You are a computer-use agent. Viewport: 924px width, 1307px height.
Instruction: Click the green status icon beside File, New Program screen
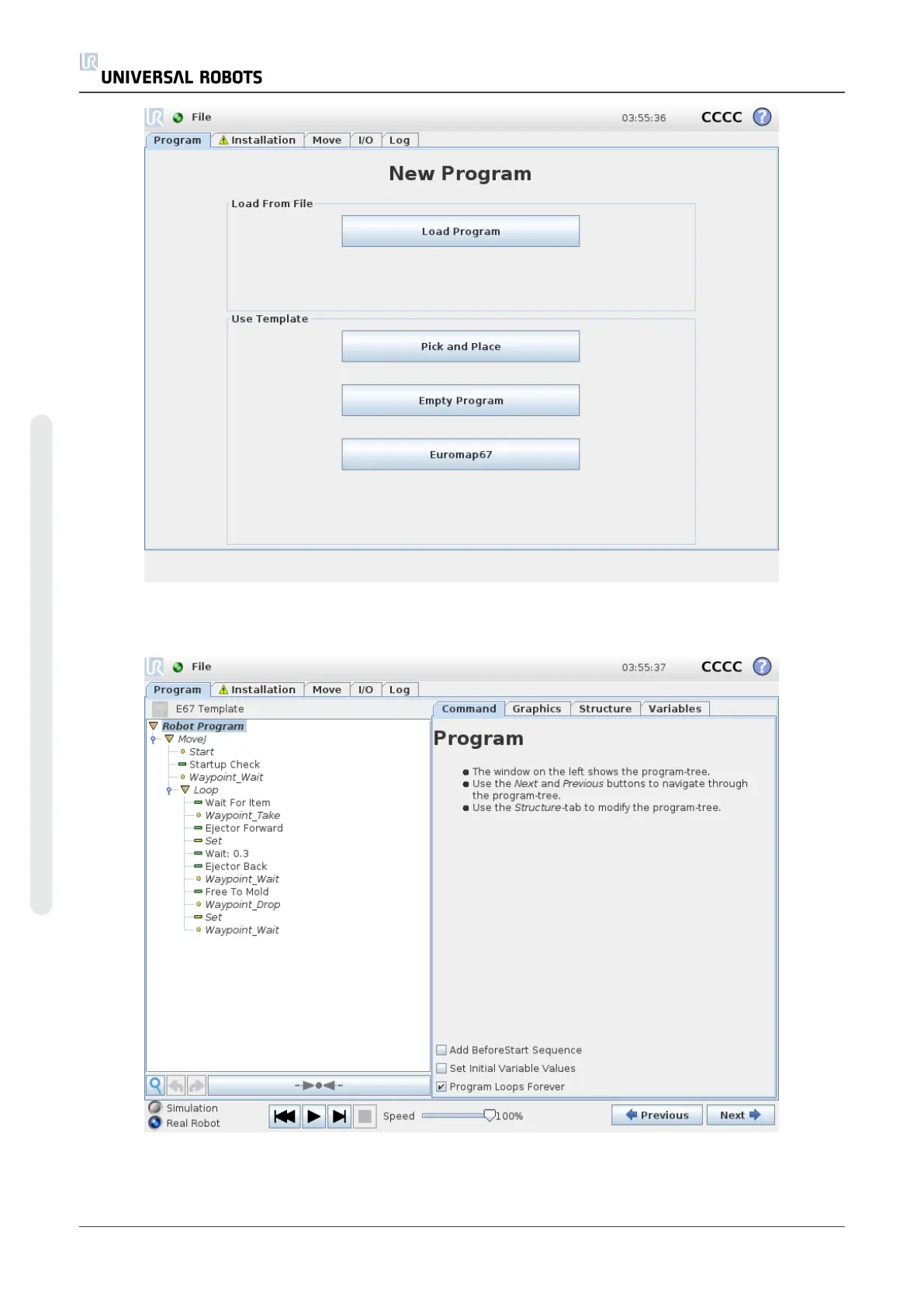pyautogui.click(x=178, y=118)
